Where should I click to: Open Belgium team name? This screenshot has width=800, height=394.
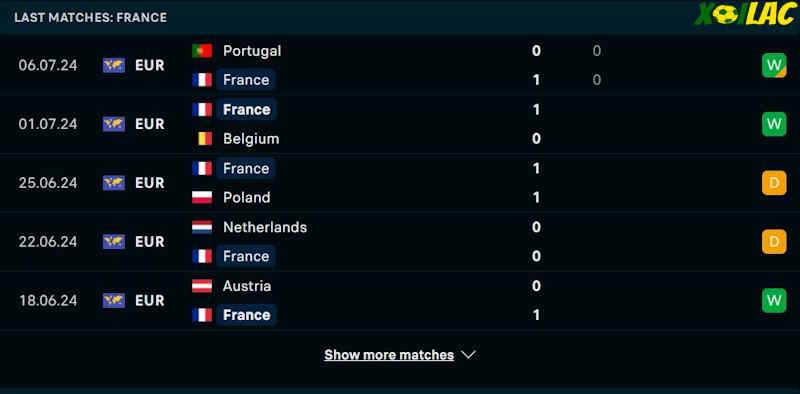pyautogui.click(x=251, y=139)
